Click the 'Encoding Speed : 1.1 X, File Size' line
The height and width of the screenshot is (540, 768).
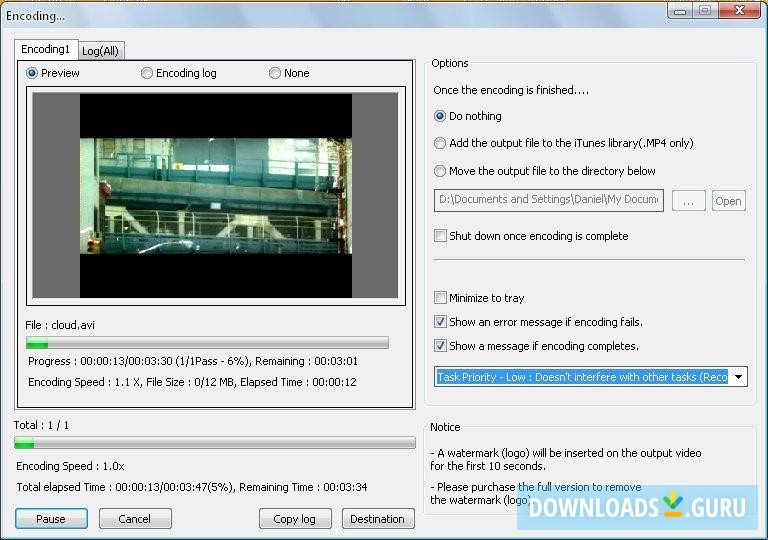[192, 382]
